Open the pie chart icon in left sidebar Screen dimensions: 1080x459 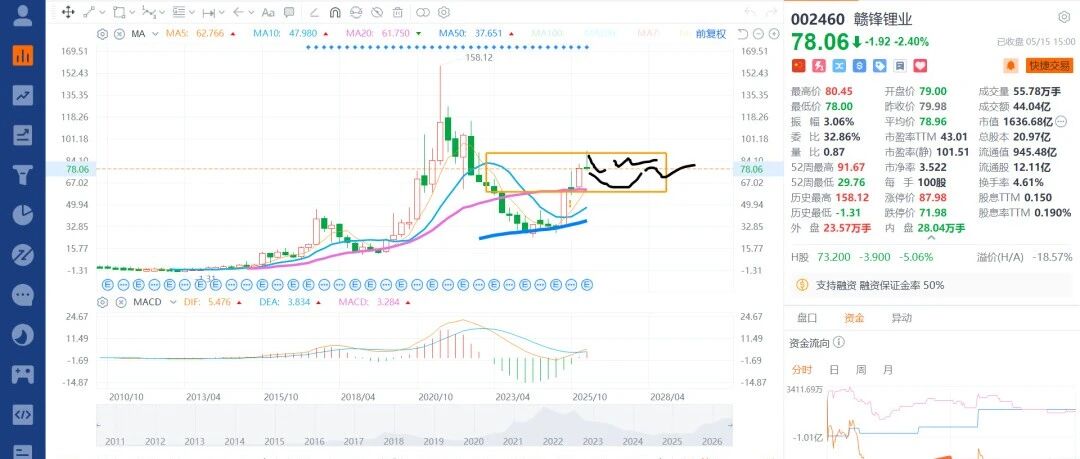23,216
